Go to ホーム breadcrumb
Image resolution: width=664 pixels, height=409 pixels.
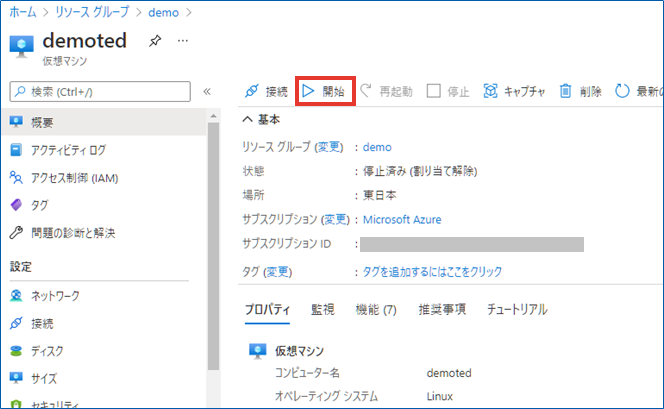point(23,12)
